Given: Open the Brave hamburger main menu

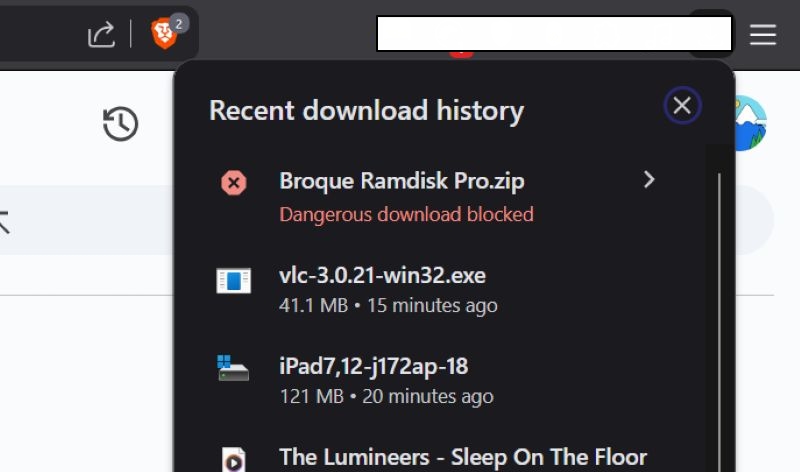Looking at the screenshot, I should pos(763,35).
